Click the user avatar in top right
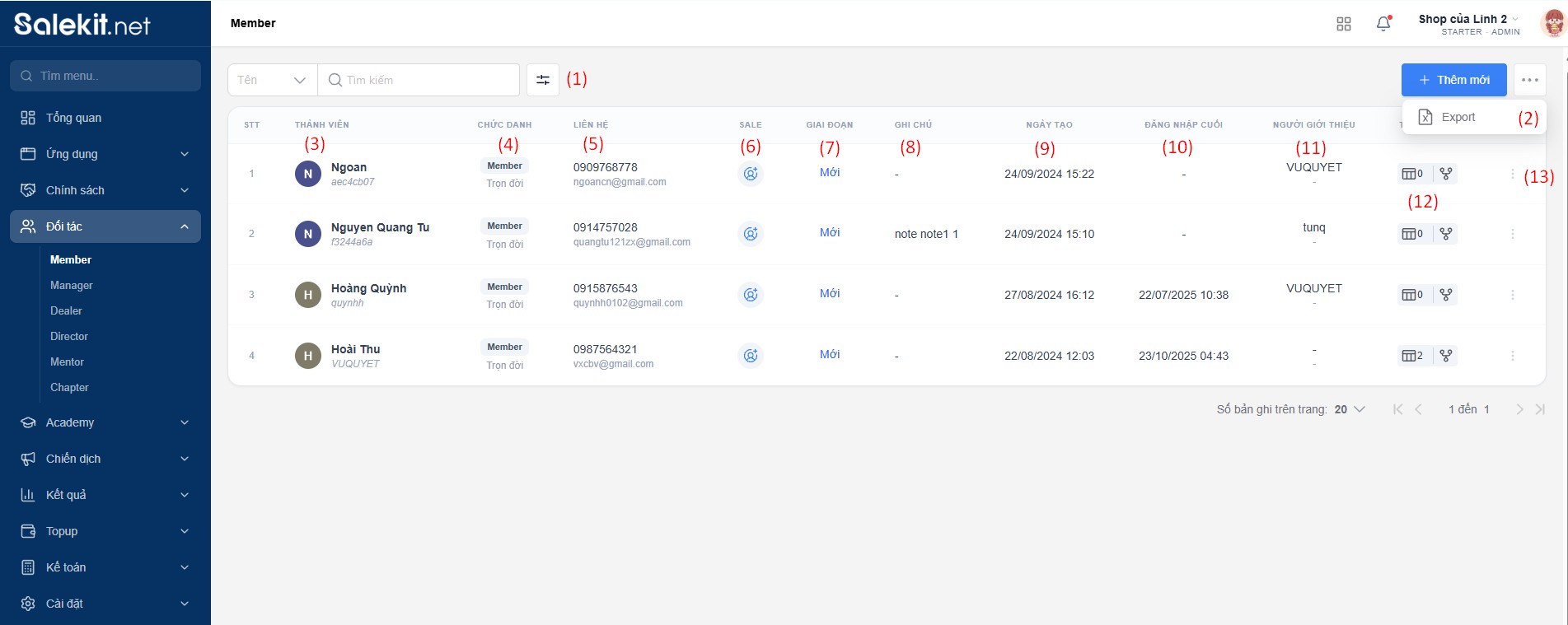This screenshot has height=625, width=1568. (1552, 24)
